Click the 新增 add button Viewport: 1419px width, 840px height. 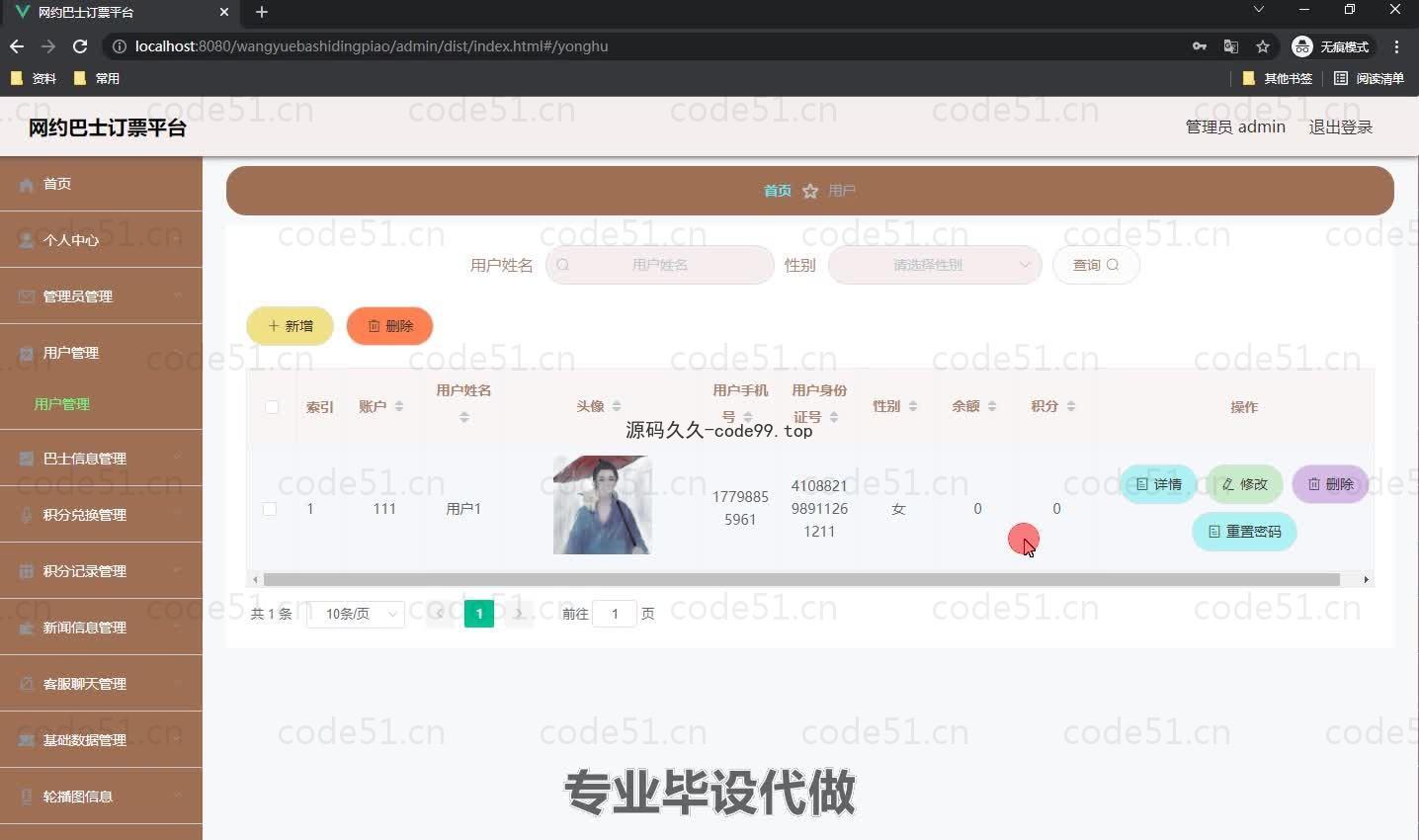tap(290, 326)
